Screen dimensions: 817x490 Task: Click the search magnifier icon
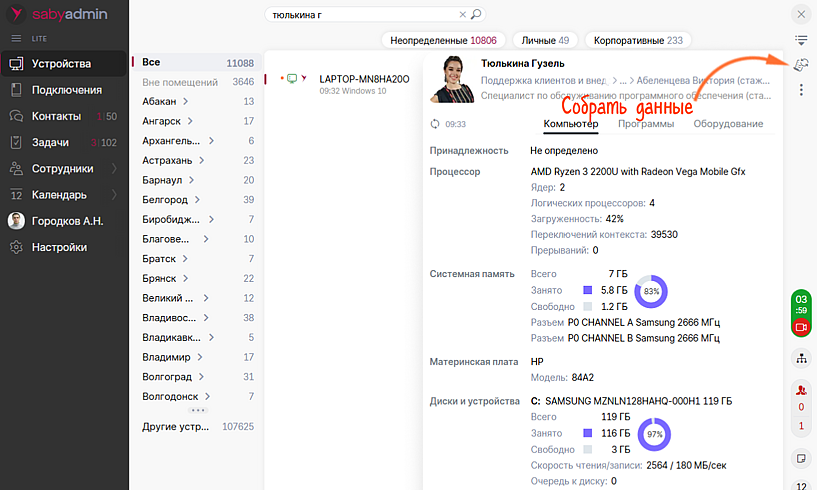(x=477, y=15)
